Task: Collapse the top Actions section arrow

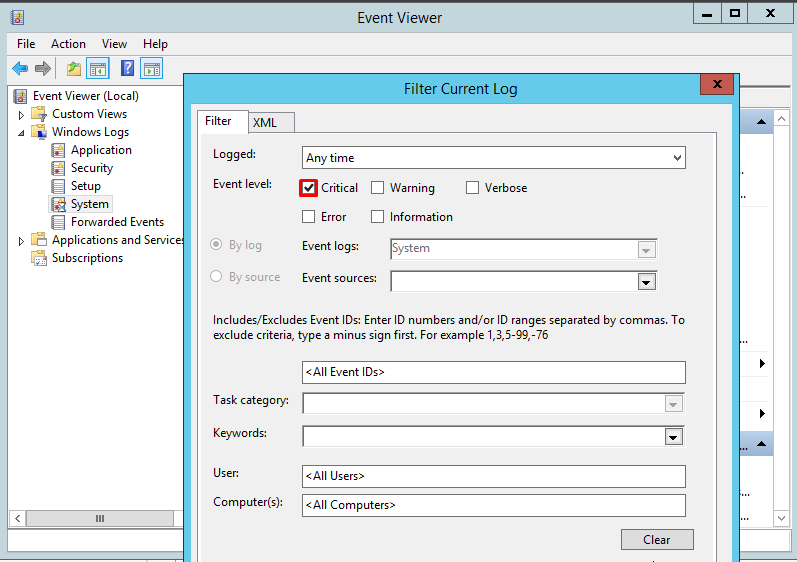Action: pos(761,121)
